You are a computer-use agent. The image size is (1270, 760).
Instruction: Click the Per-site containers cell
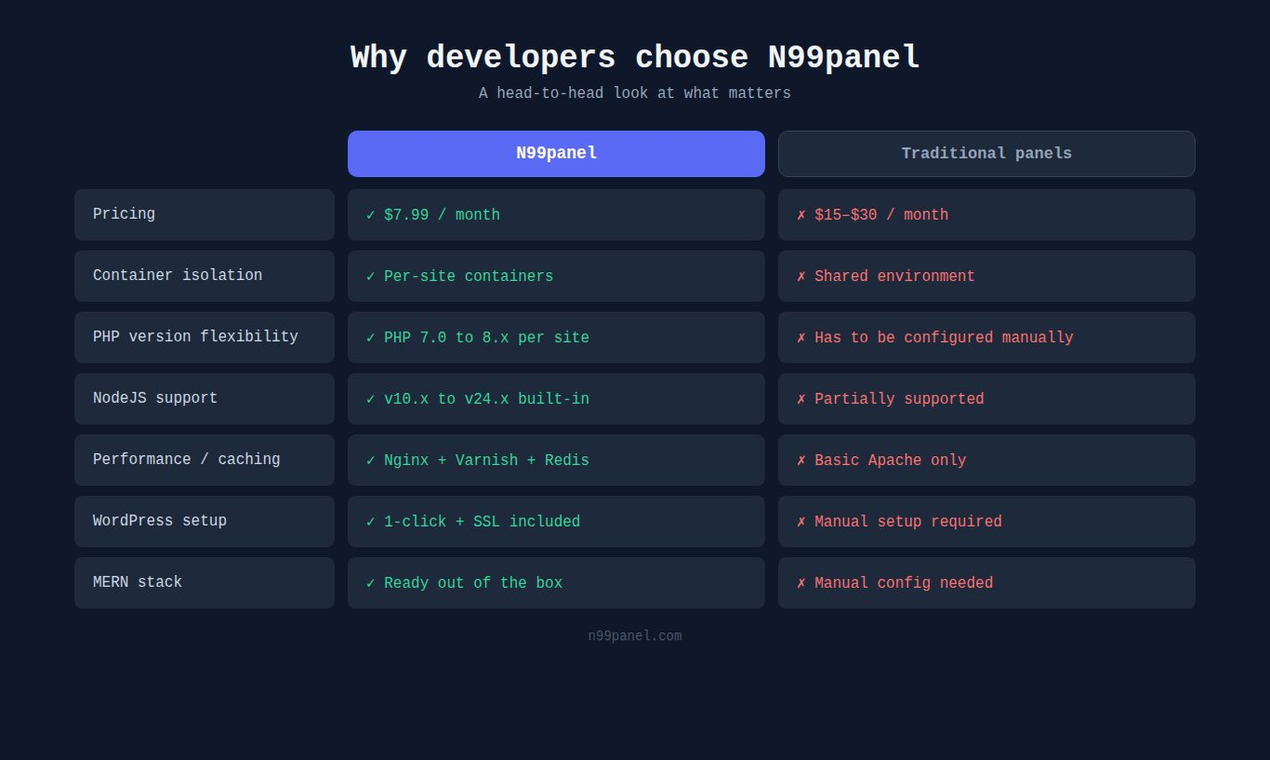pyautogui.click(x=556, y=276)
